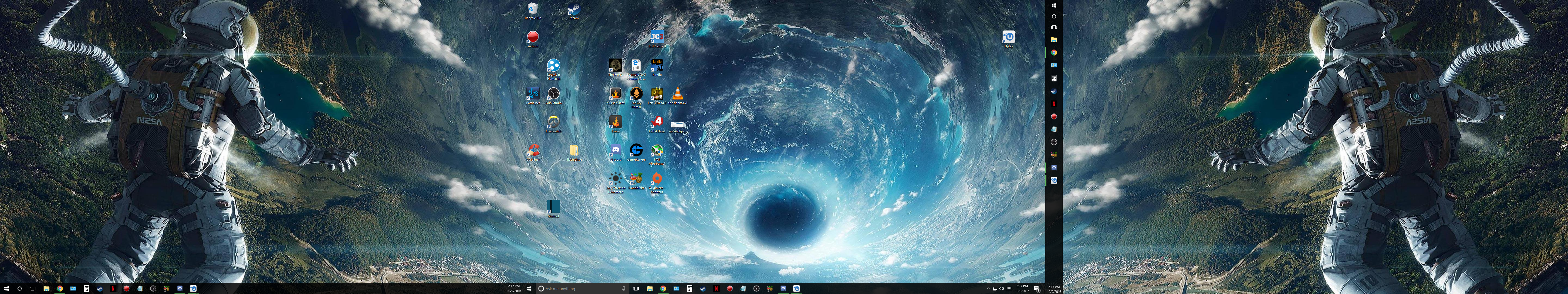1568x294 pixels.
Task: Open the touch keyboard tray icon
Action: click(1009, 289)
